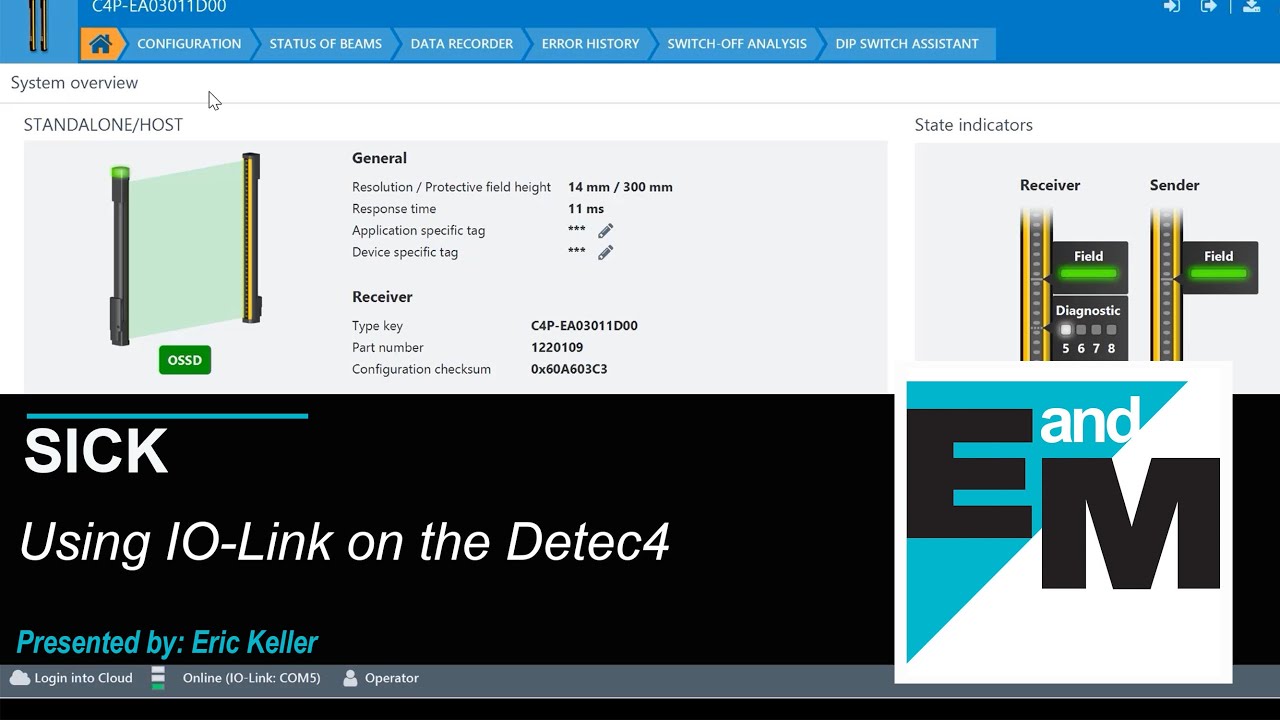Click the download to device icon

coord(1251,6)
